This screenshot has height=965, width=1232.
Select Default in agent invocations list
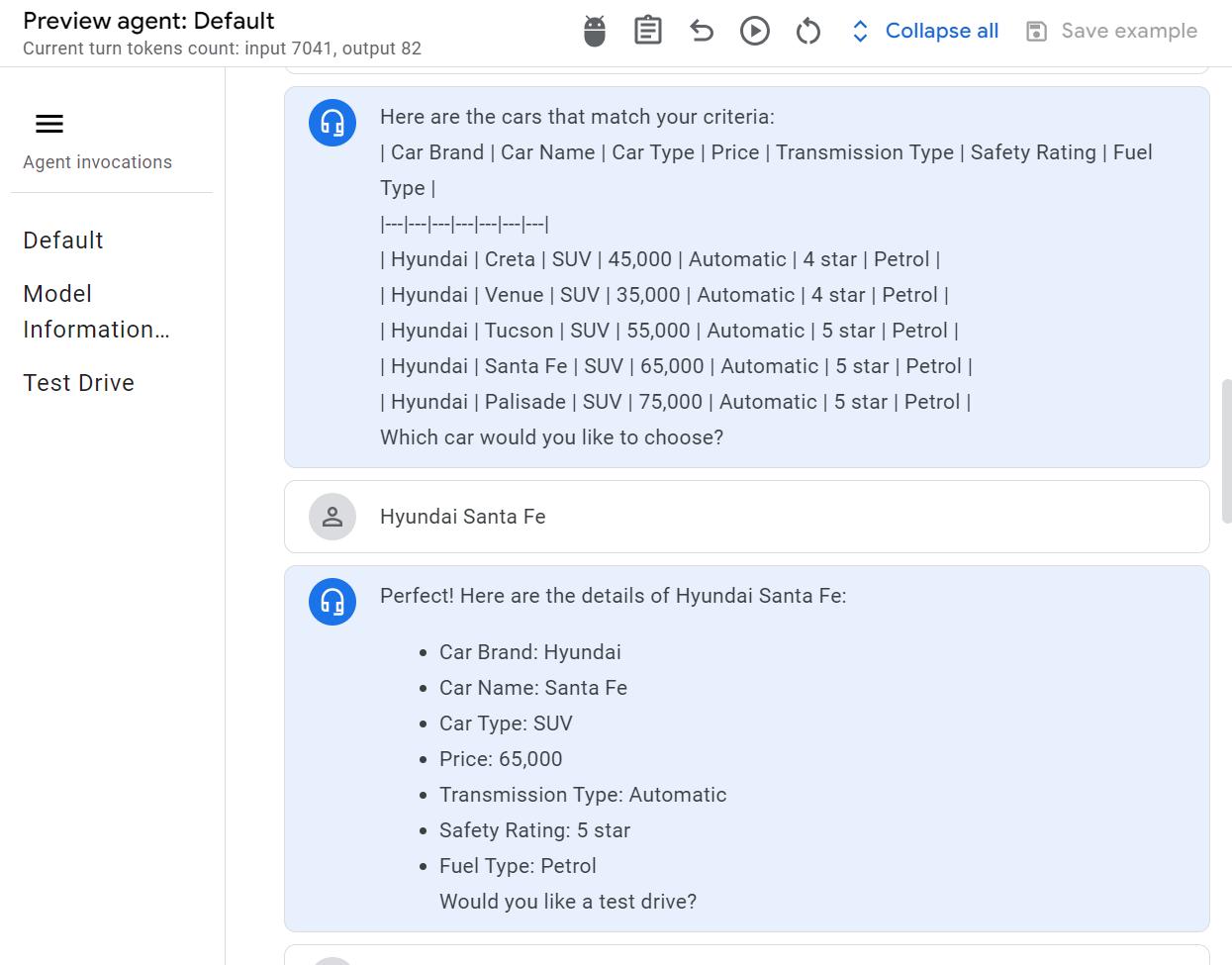(x=63, y=241)
